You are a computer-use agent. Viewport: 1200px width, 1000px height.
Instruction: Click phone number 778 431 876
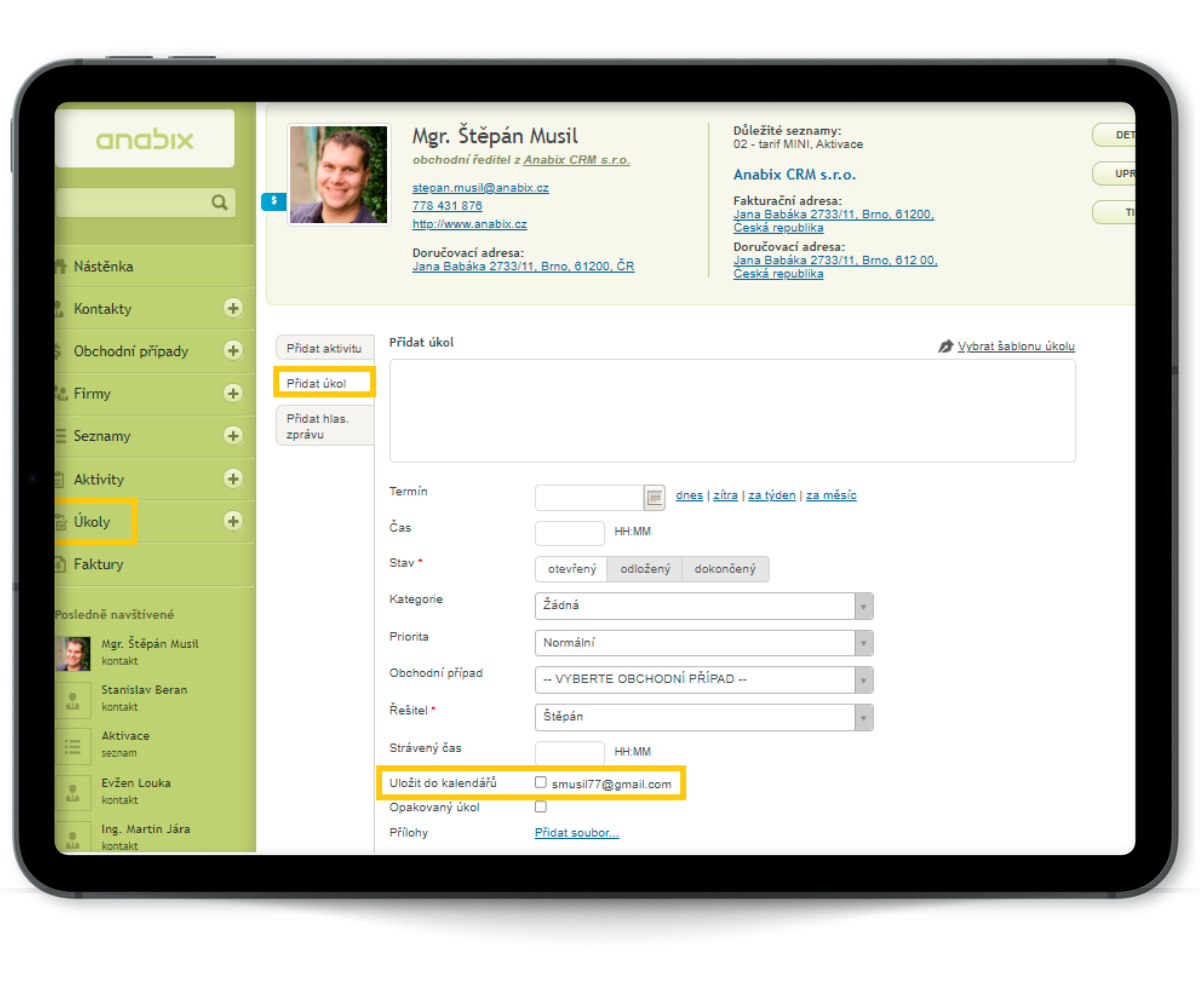click(x=447, y=206)
